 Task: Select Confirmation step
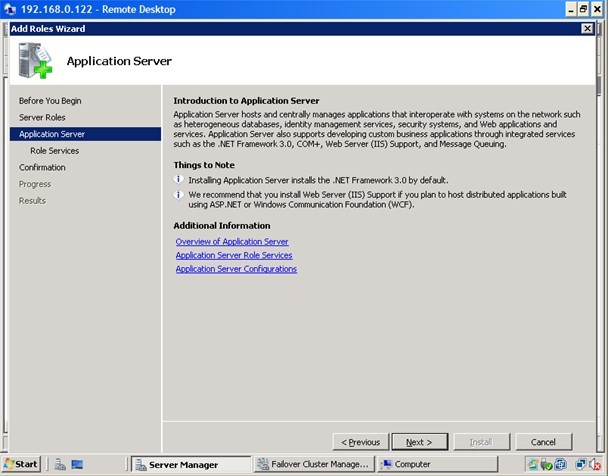42,167
